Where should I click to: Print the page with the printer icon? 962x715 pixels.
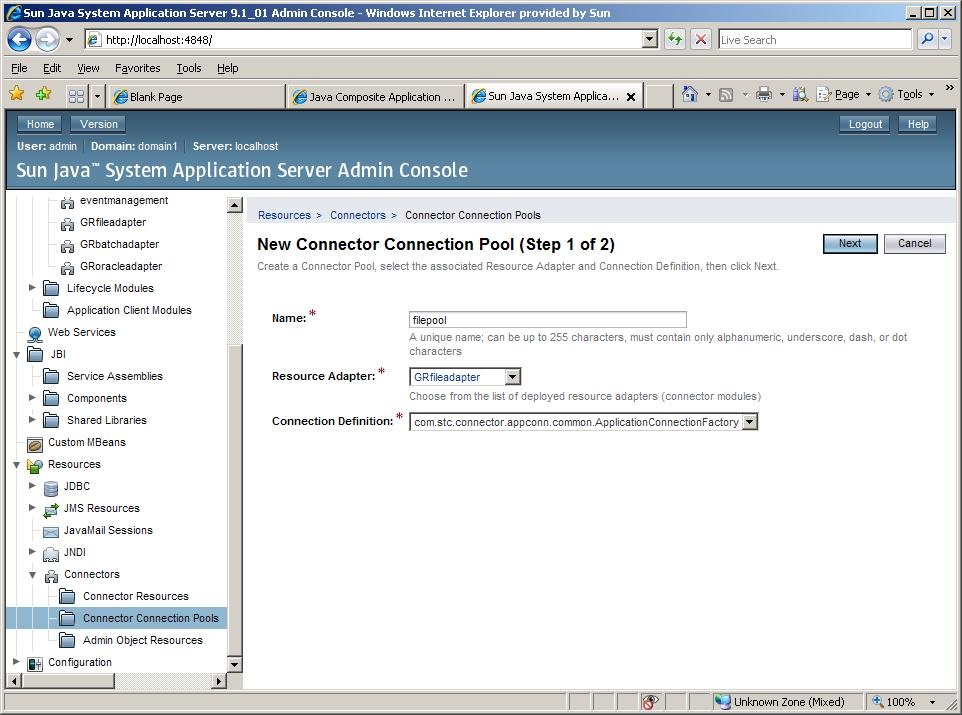764,95
